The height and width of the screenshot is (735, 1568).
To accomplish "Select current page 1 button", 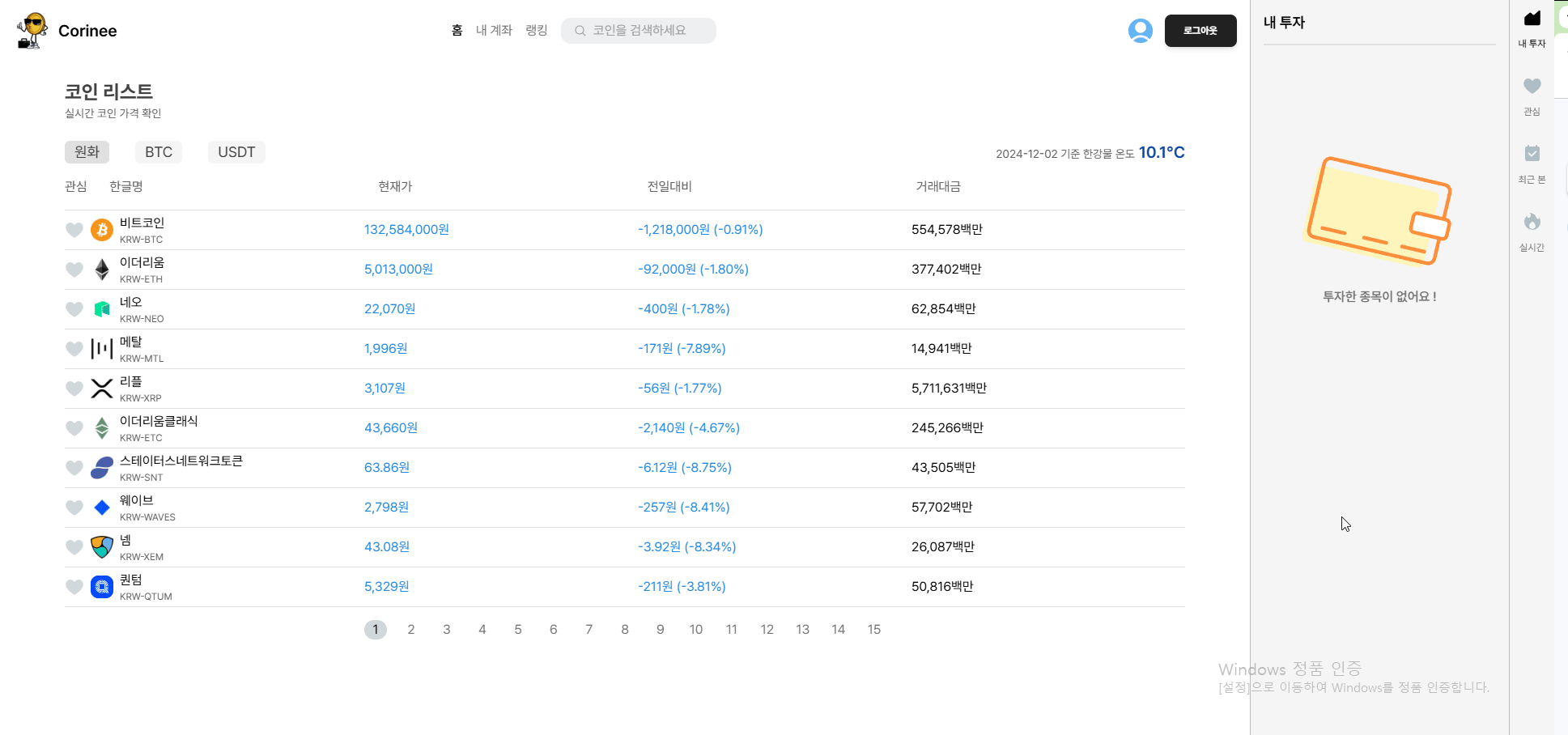I will click(376, 630).
